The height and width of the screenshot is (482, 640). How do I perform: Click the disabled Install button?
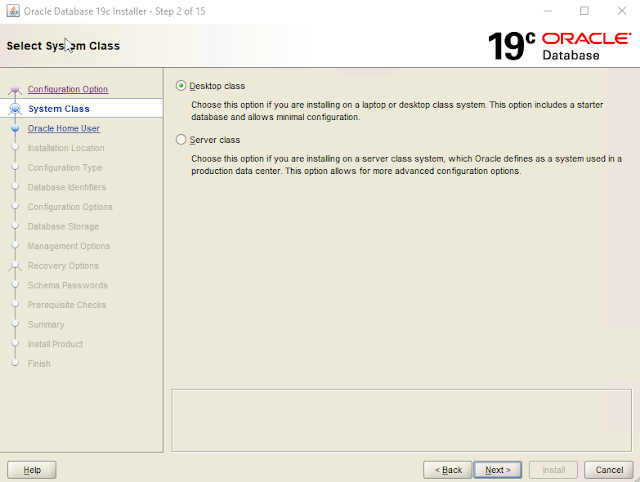coord(553,470)
